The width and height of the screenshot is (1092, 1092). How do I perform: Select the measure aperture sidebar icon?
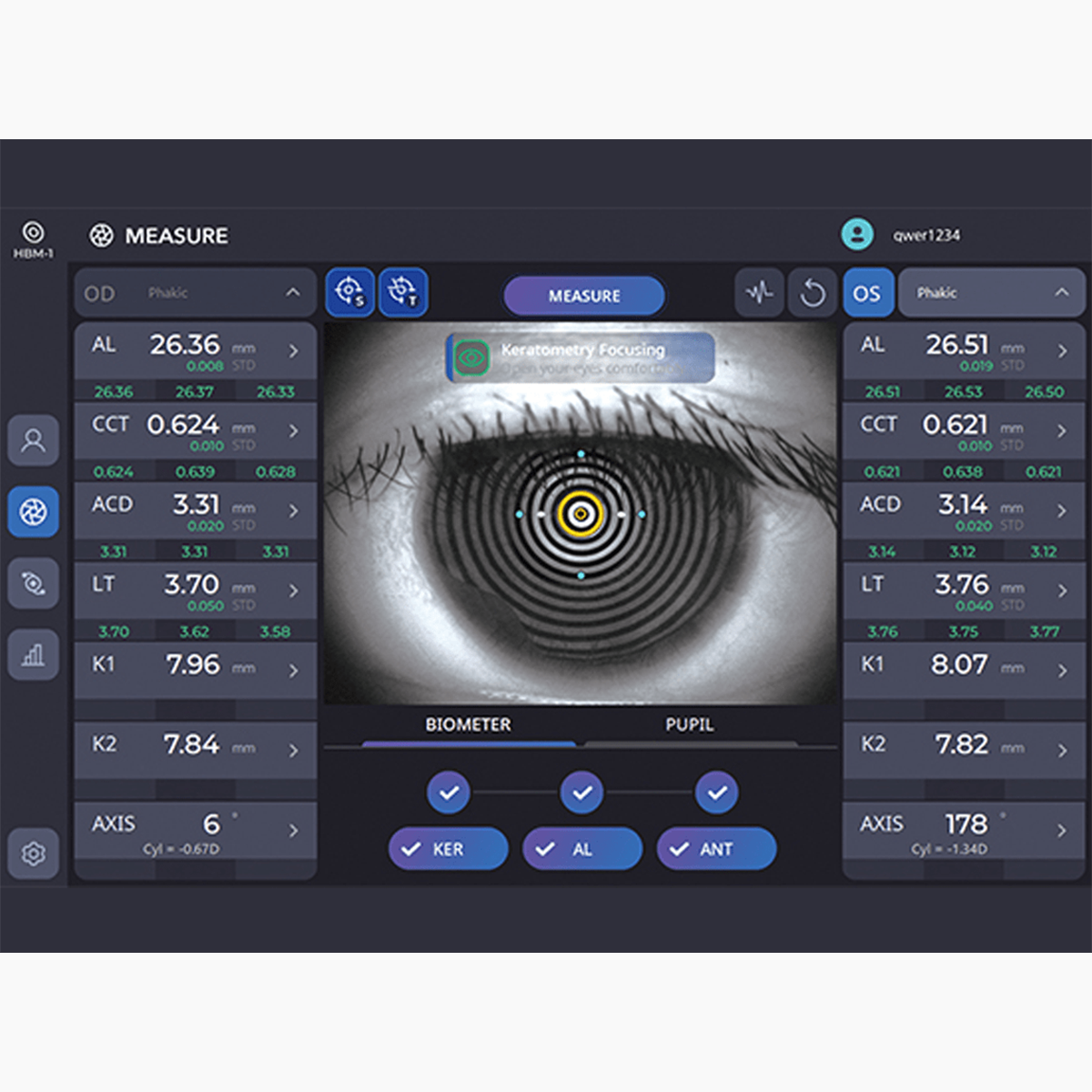point(34,511)
